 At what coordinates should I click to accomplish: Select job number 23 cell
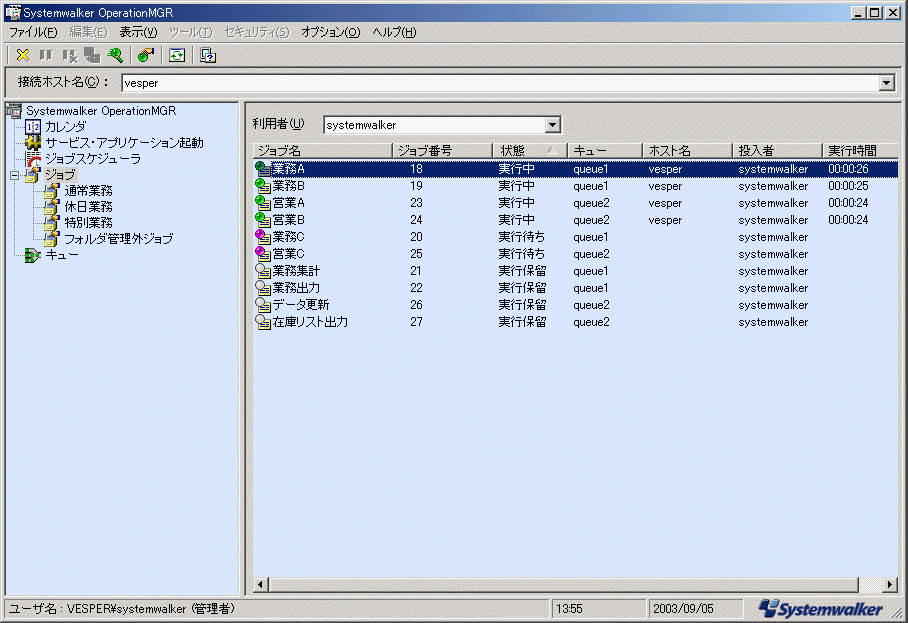click(x=416, y=203)
